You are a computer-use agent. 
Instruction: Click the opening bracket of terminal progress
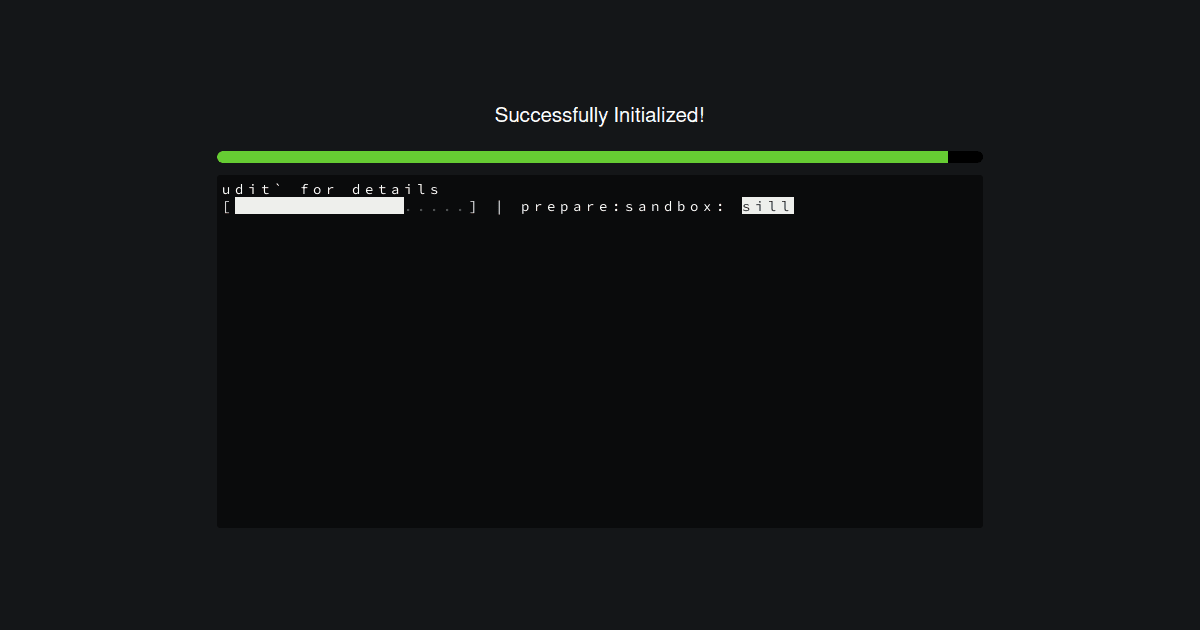coord(228,206)
